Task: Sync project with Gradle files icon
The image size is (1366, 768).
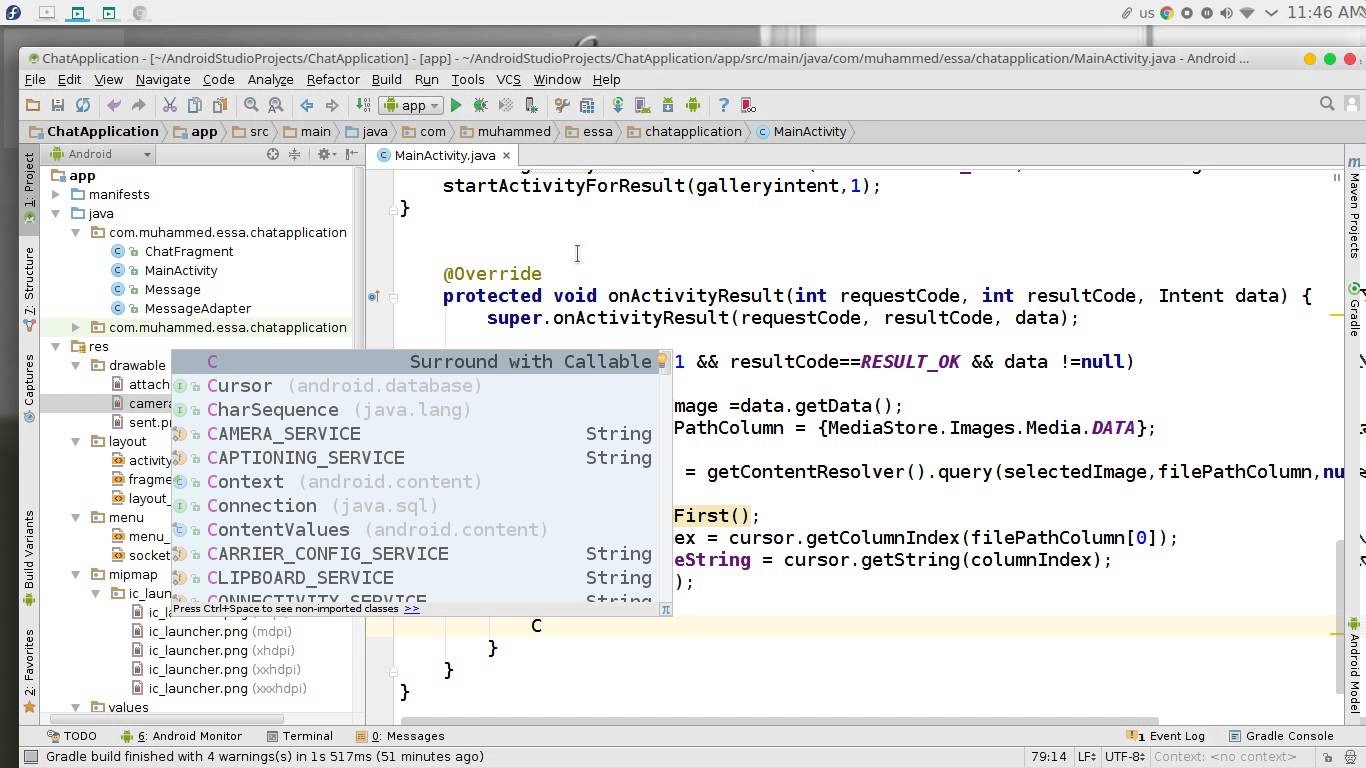Action: click(618, 104)
